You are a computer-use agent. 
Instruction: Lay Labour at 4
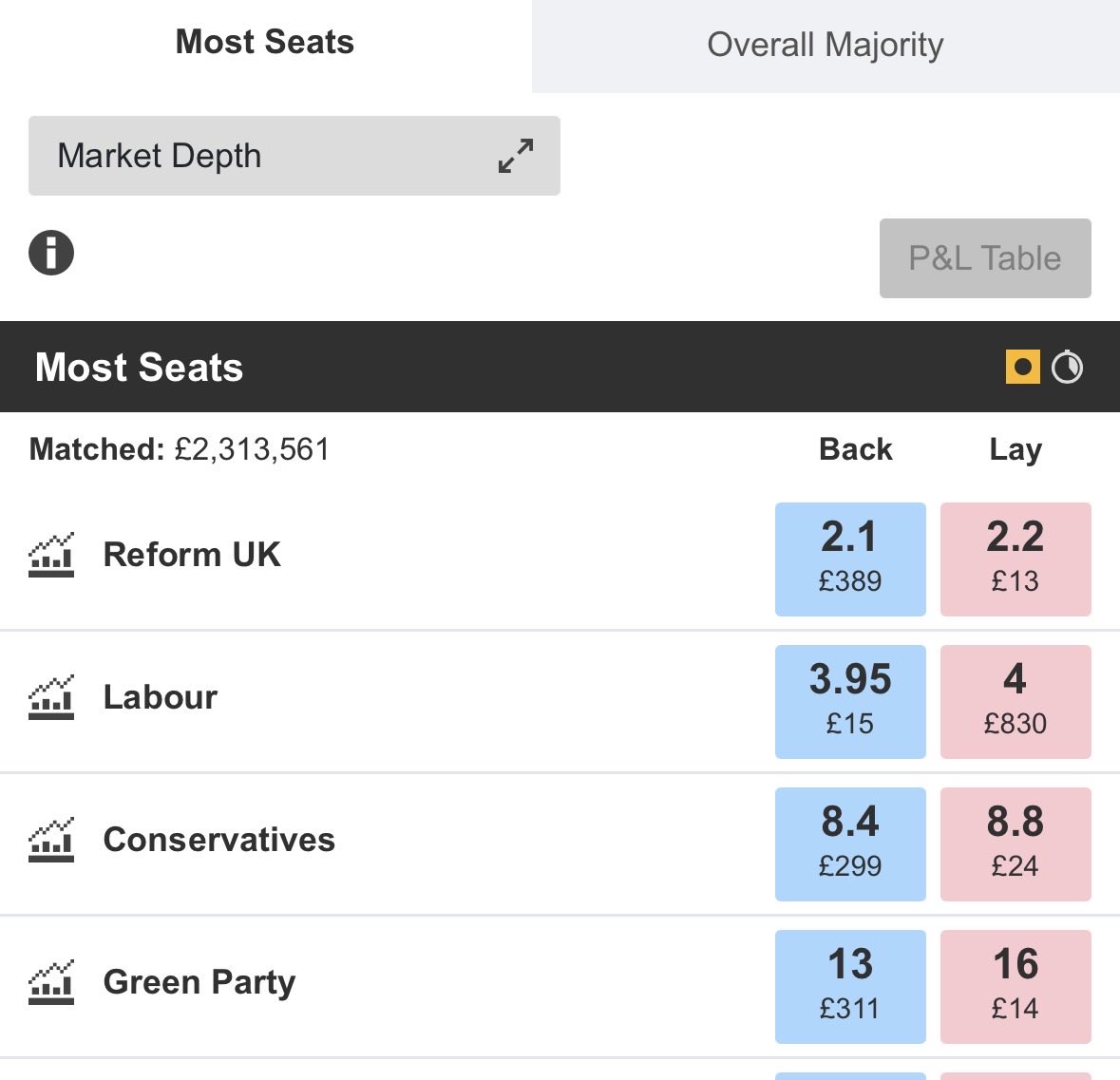click(x=1016, y=702)
